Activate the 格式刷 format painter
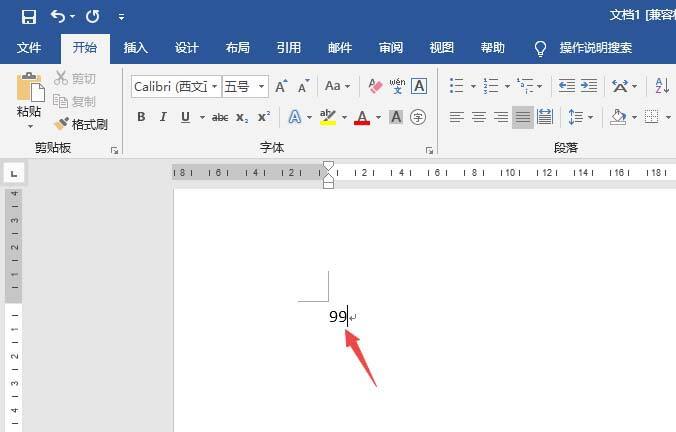 [x=81, y=124]
